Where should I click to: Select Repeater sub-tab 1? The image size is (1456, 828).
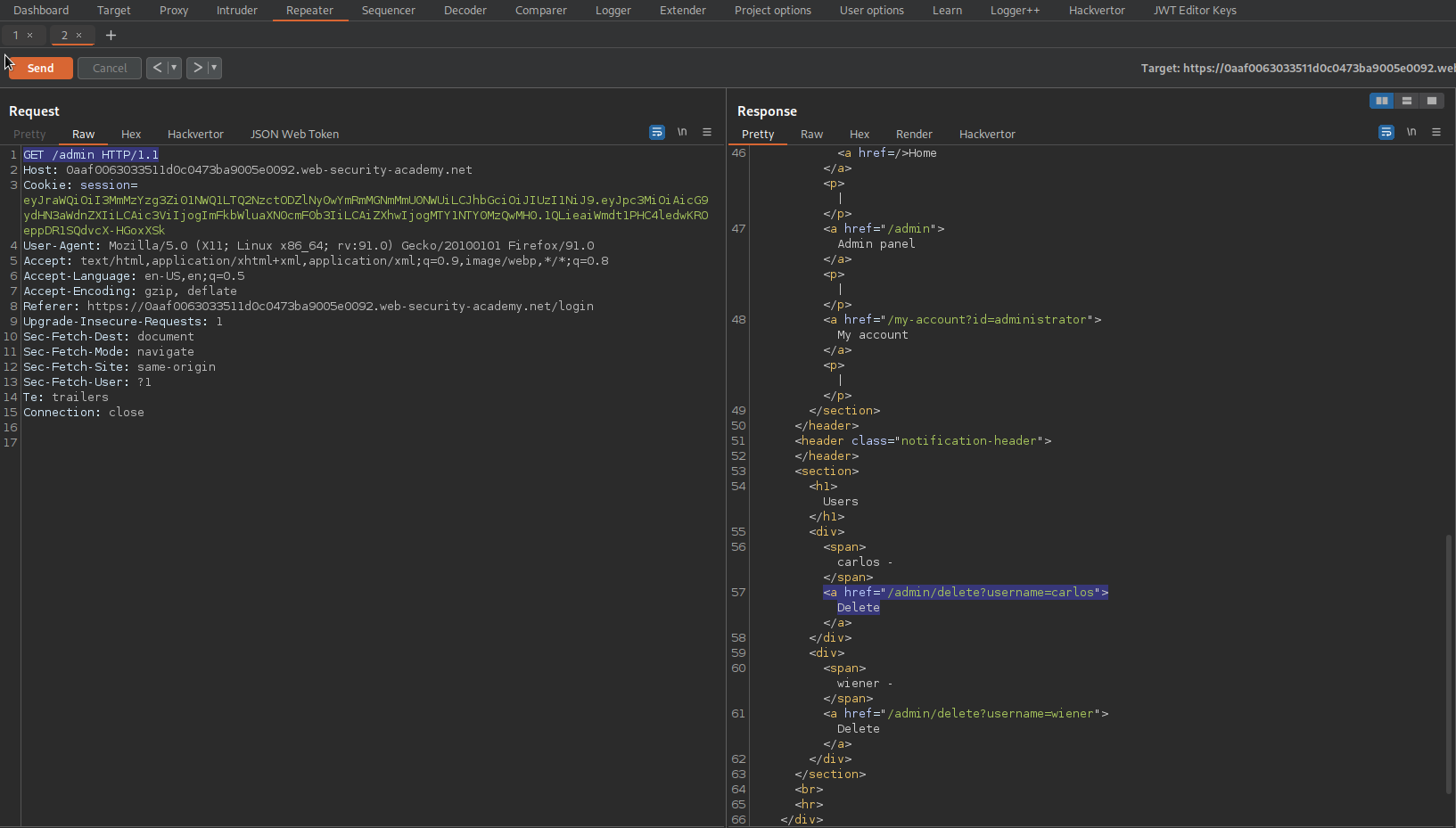coord(15,36)
